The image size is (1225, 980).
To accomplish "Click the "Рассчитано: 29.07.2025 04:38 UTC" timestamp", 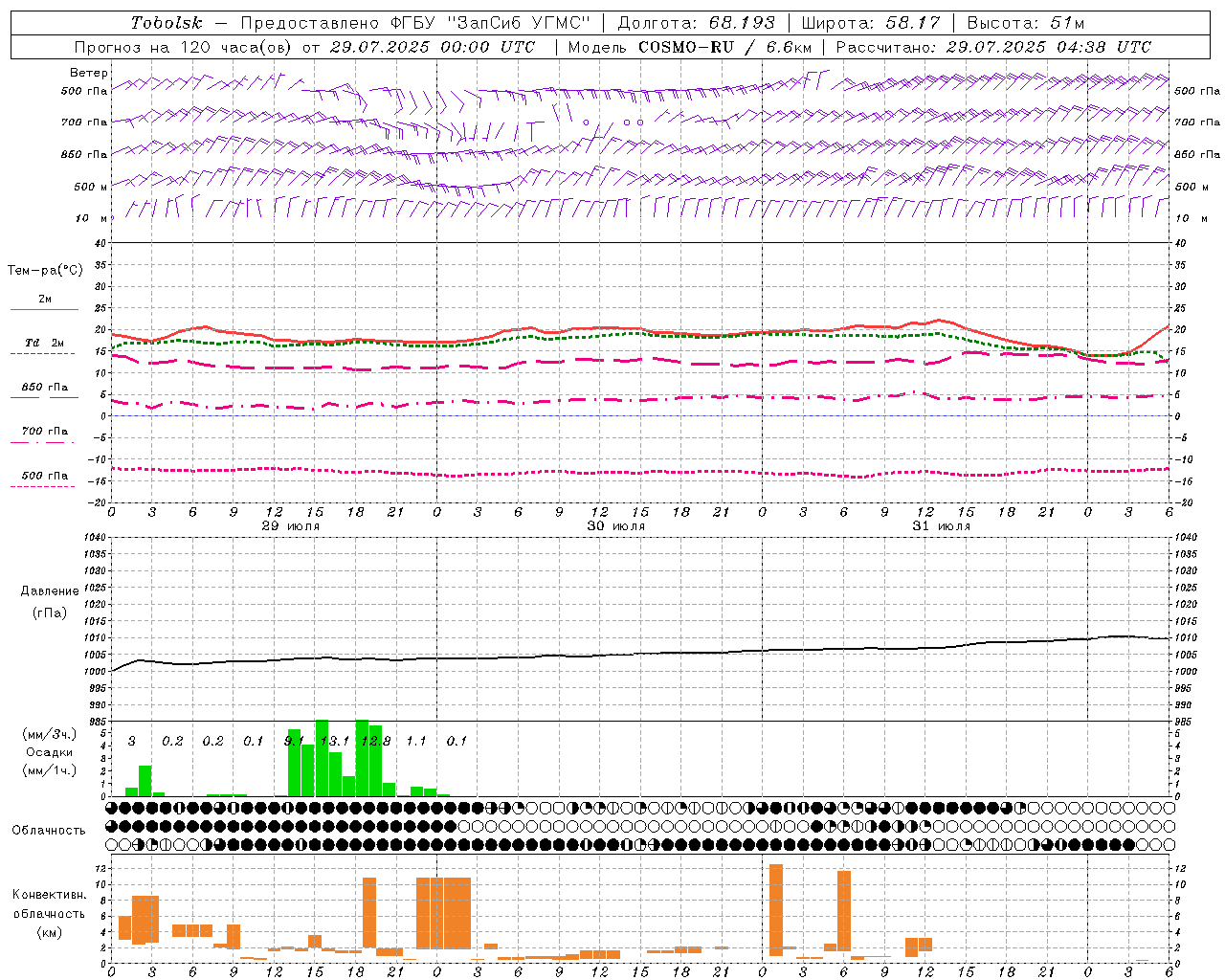I will coord(993,47).
